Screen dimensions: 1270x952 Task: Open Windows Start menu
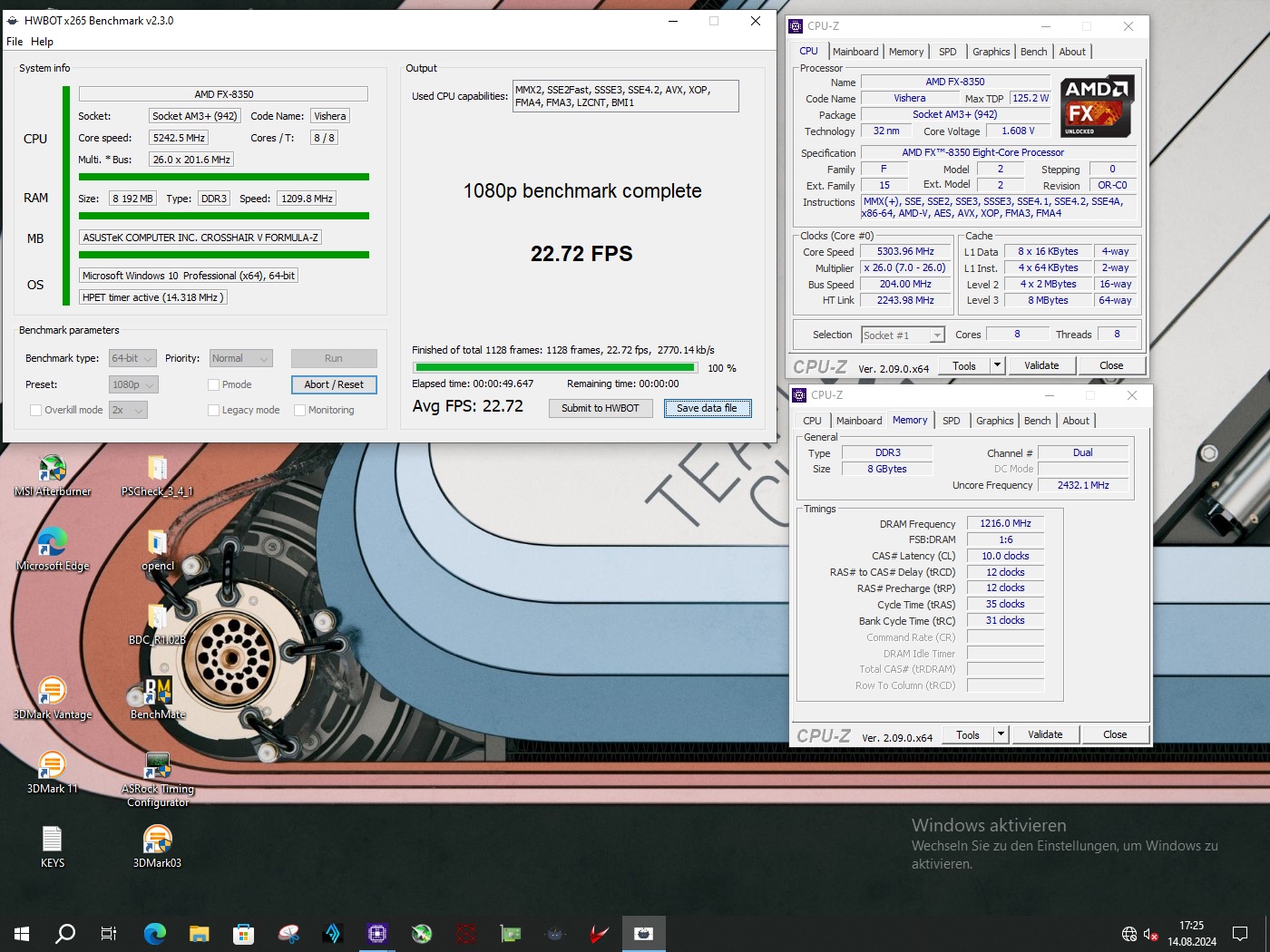pos(22,933)
